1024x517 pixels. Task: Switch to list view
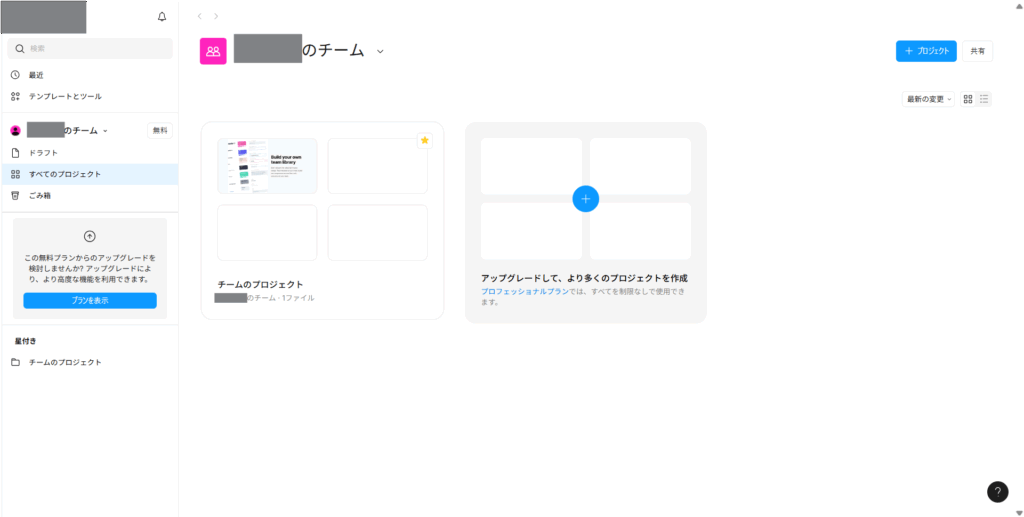point(984,99)
